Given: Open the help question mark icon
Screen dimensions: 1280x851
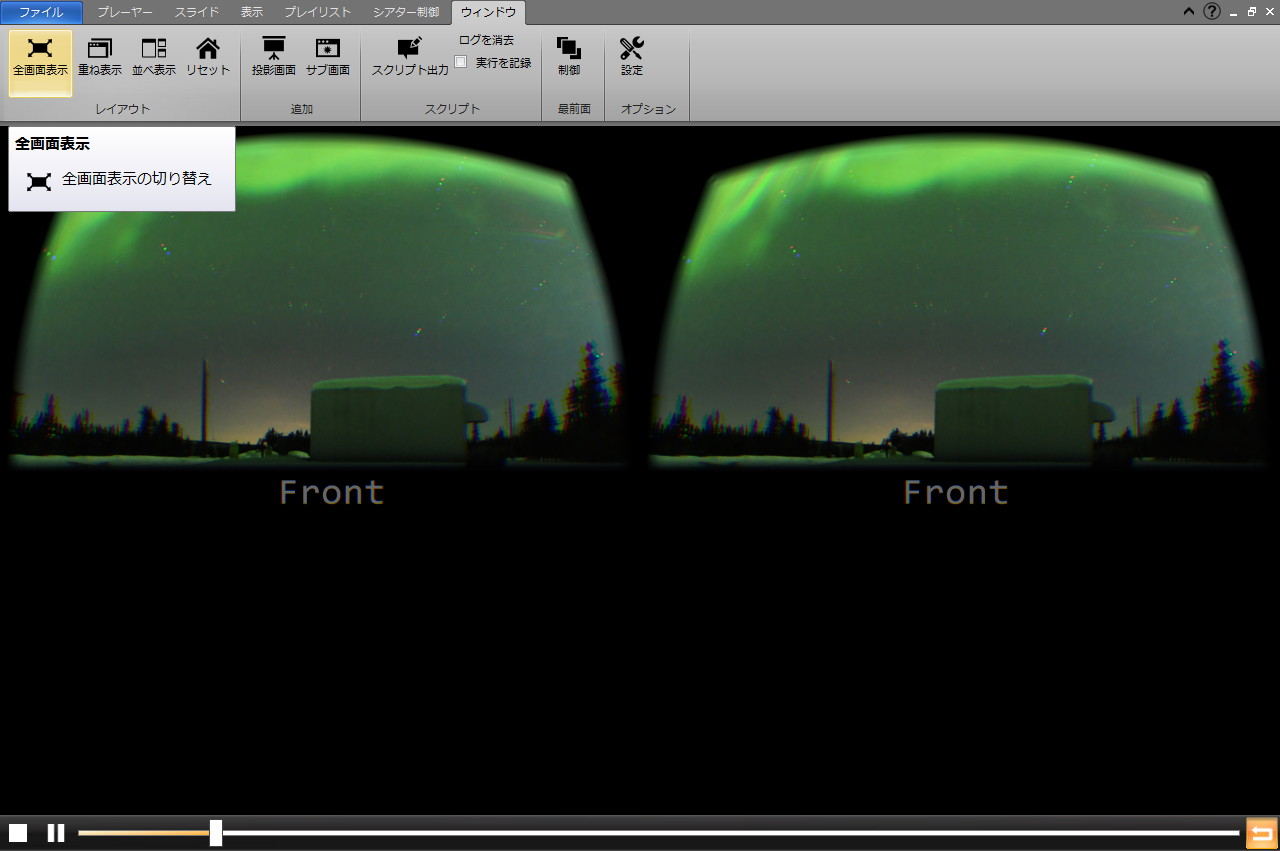Looking at the screenshot, I should point(1212,12).
